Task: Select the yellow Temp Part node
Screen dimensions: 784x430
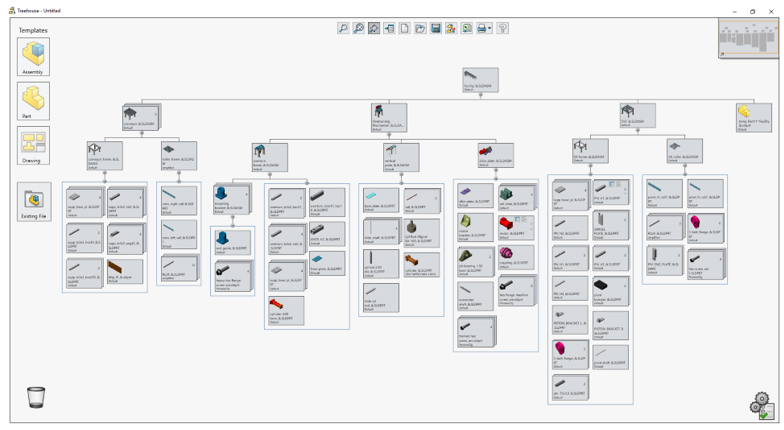Action: pos(753,116)
